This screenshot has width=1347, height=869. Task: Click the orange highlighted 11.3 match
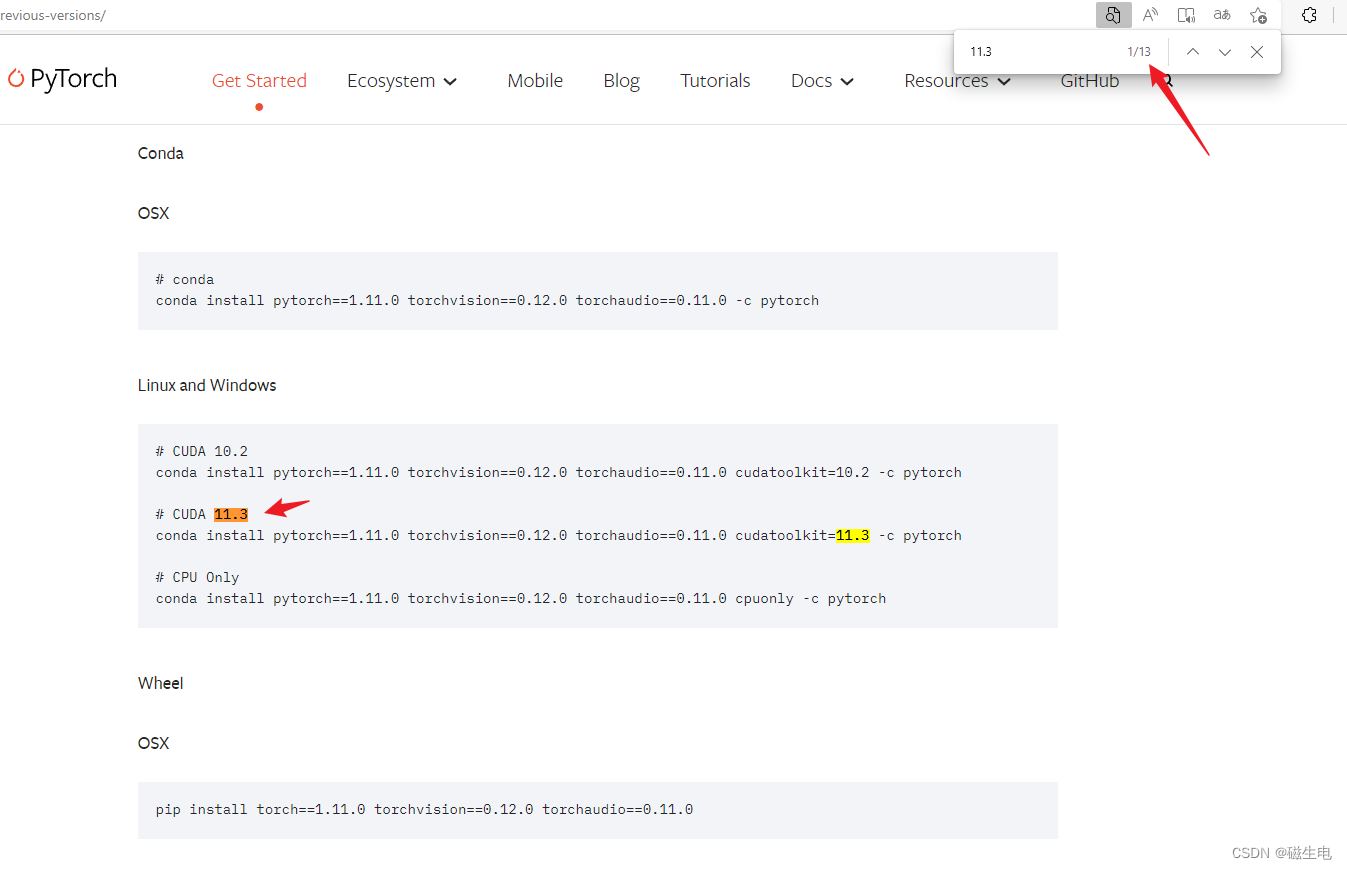[x=231, y=514]
